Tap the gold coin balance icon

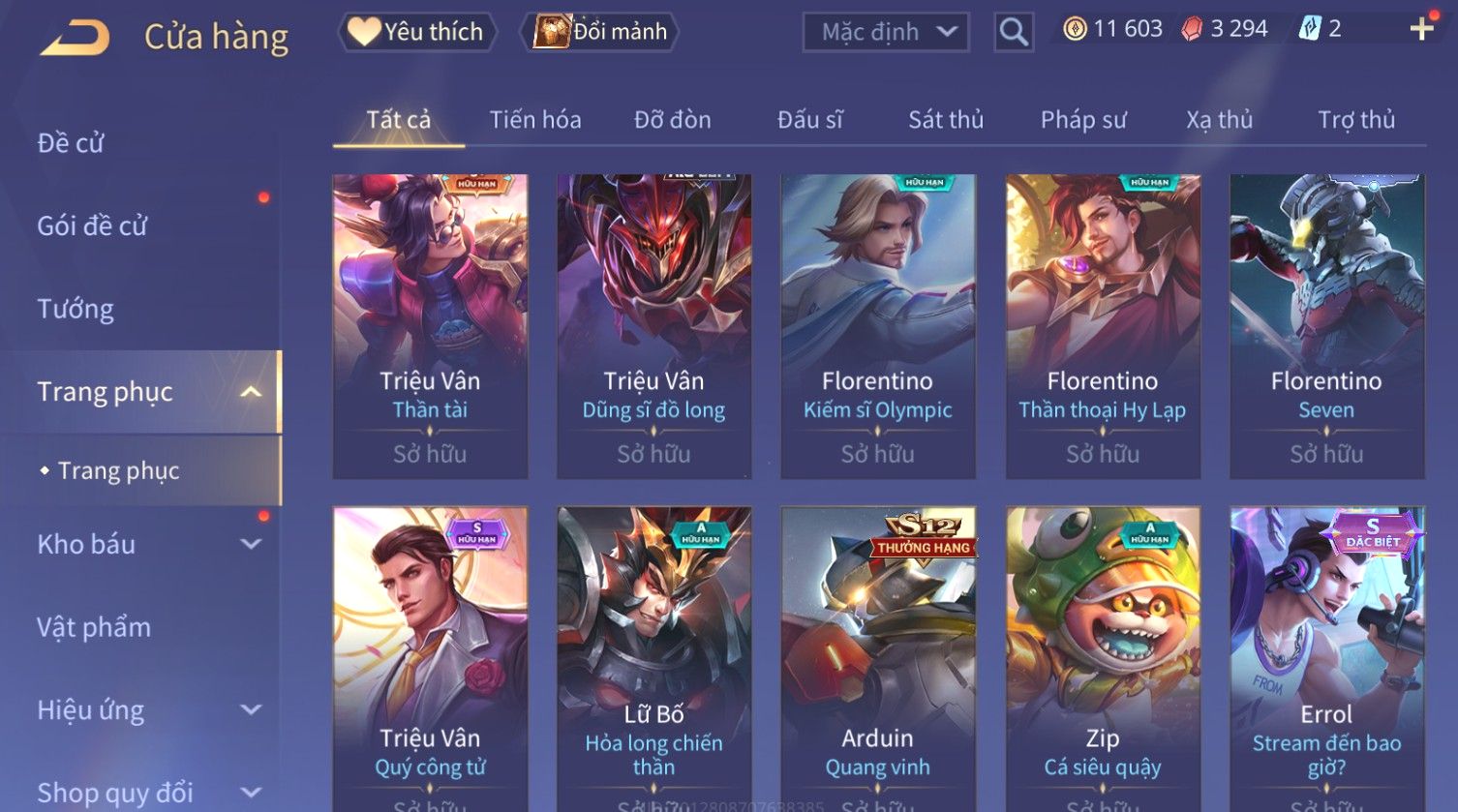tap(1075, 29)
